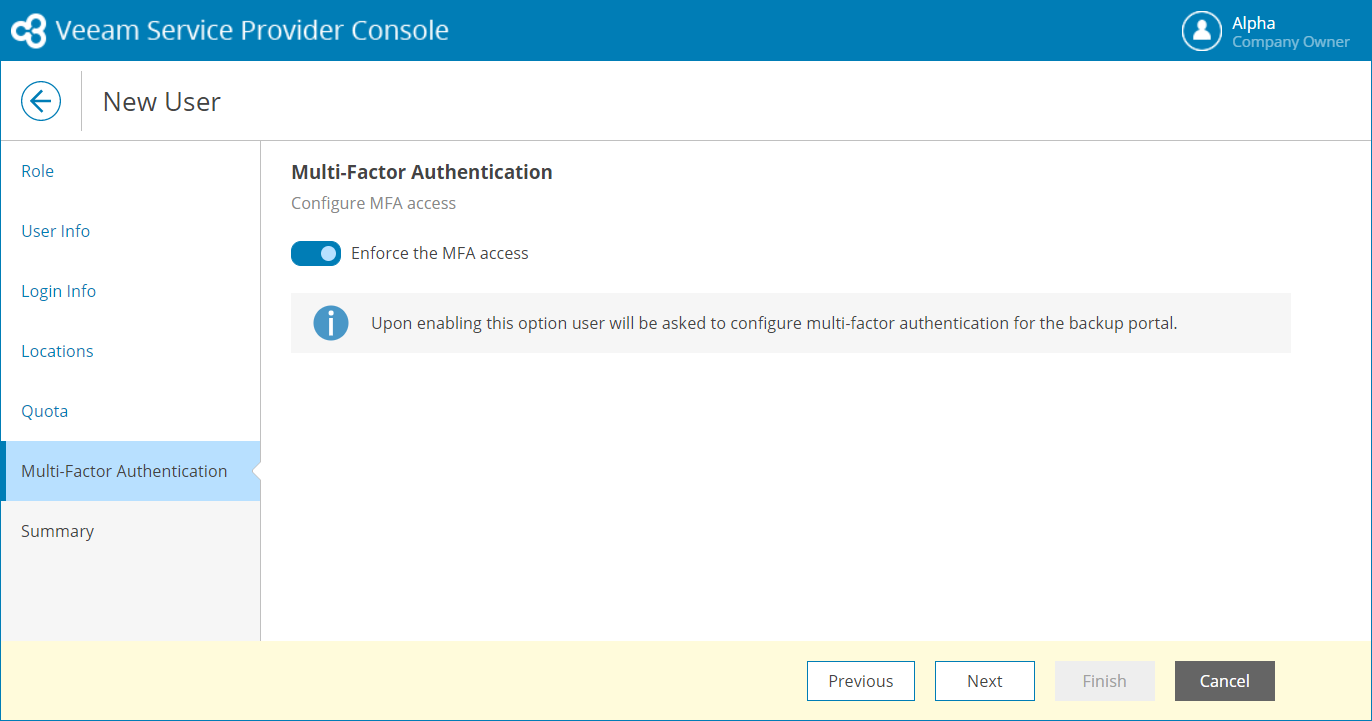Click the blue information icon

click(331, 323)
